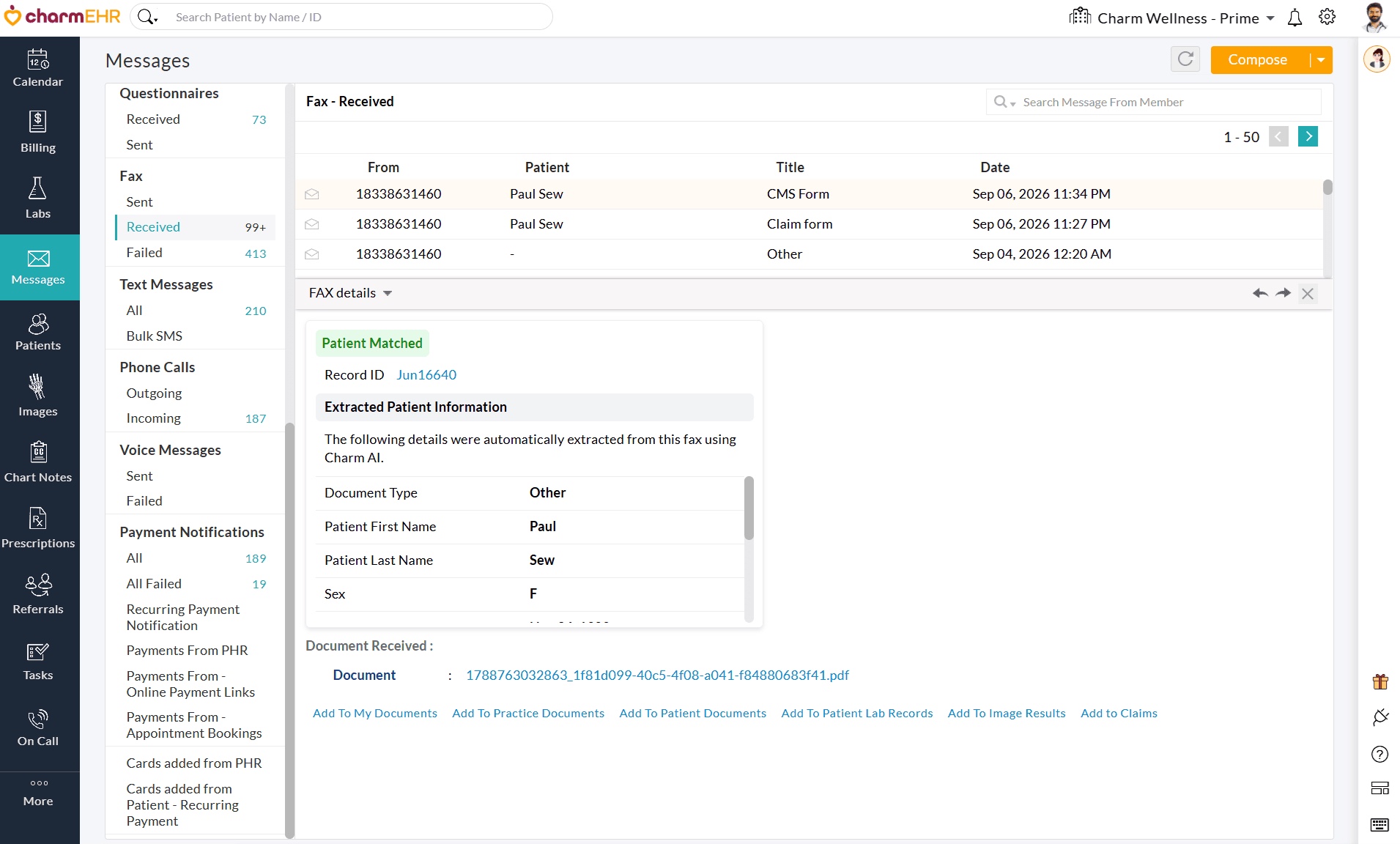Open the Calendar module in sidebar
Screen dimensions: 1400x844
[x=38, y=69]
